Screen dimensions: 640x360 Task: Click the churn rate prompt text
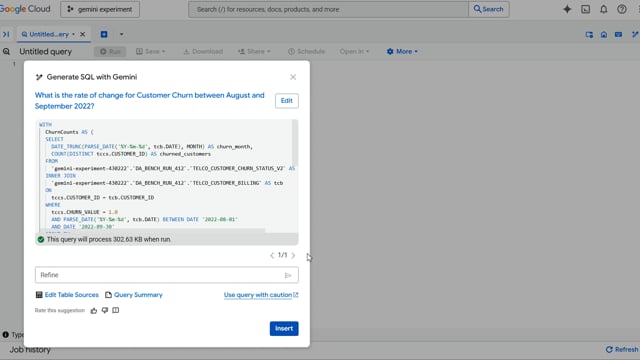pos(149,100)
